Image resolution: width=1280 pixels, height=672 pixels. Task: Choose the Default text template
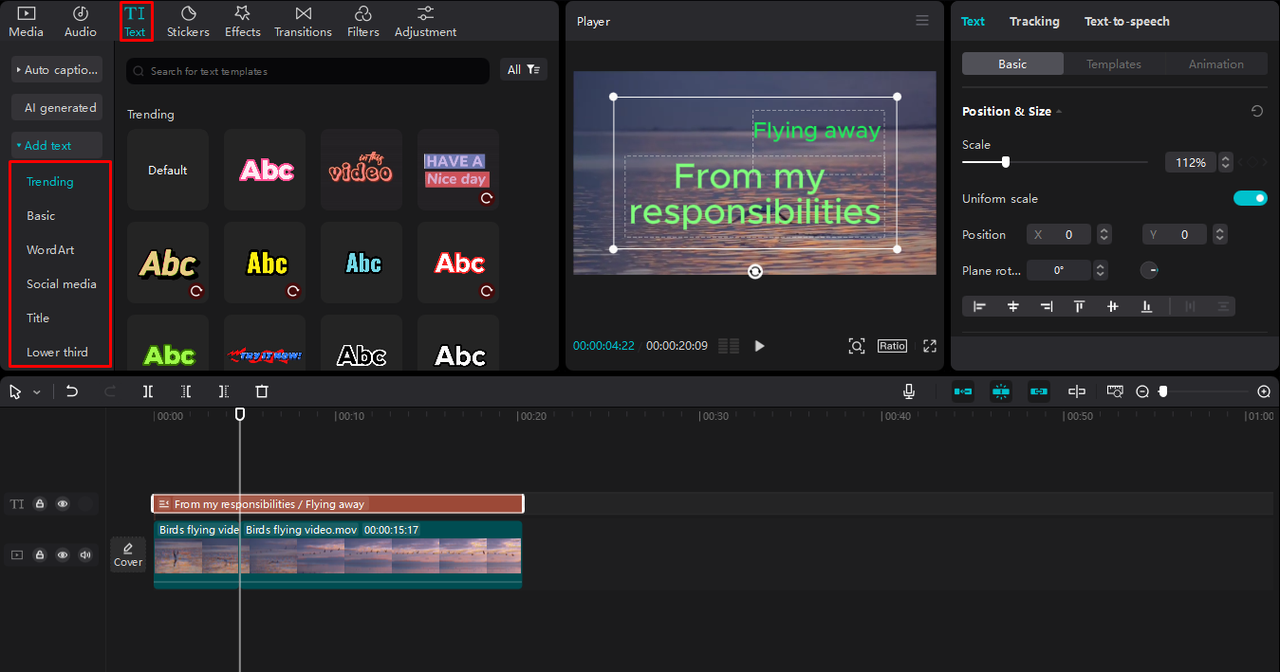168,170
